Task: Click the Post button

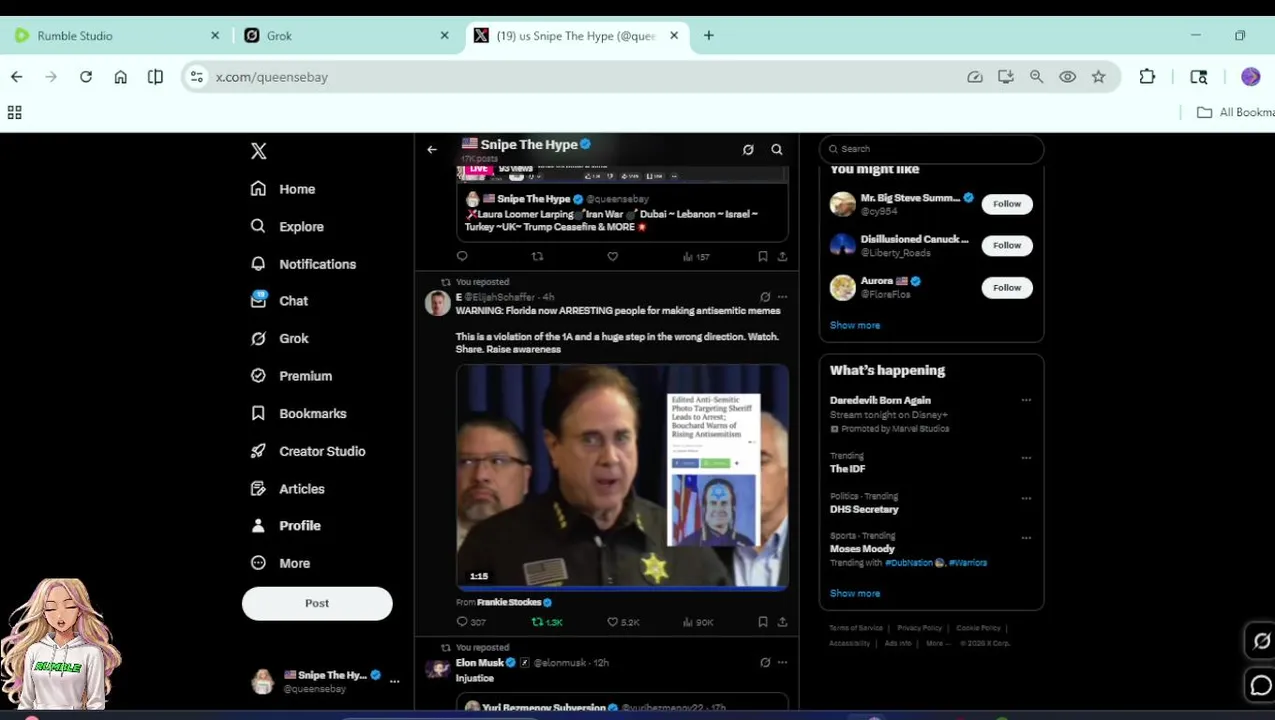Action: (317, 603)
